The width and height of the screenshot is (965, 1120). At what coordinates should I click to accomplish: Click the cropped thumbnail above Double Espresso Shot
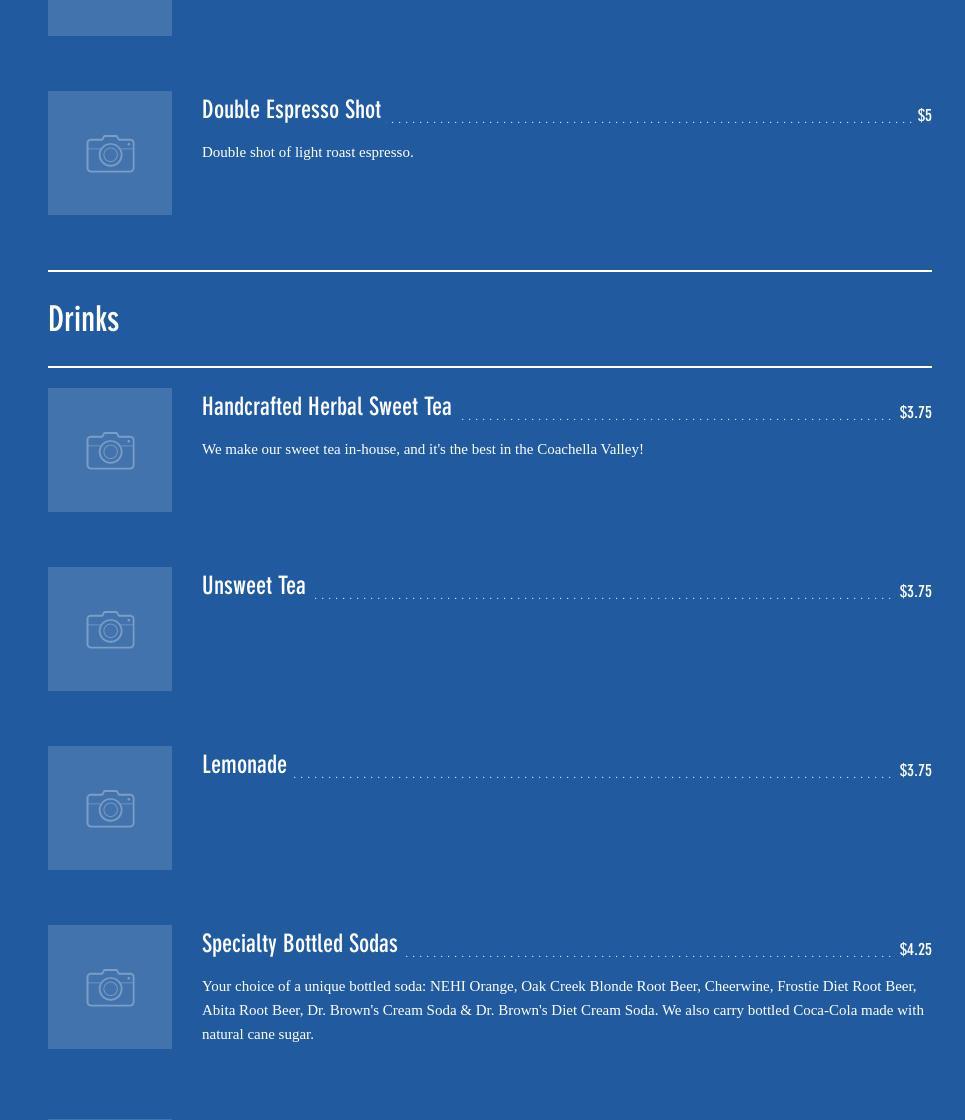(110, 17)
